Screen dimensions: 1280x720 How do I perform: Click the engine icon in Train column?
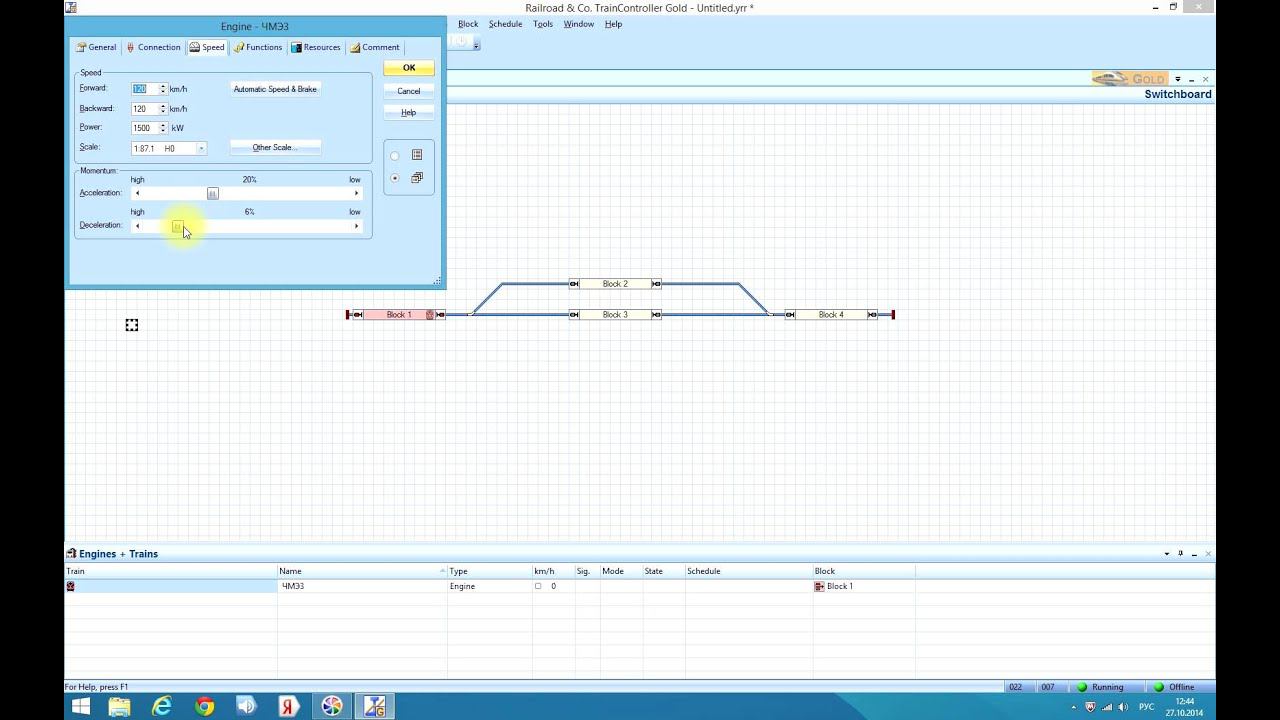70,586
